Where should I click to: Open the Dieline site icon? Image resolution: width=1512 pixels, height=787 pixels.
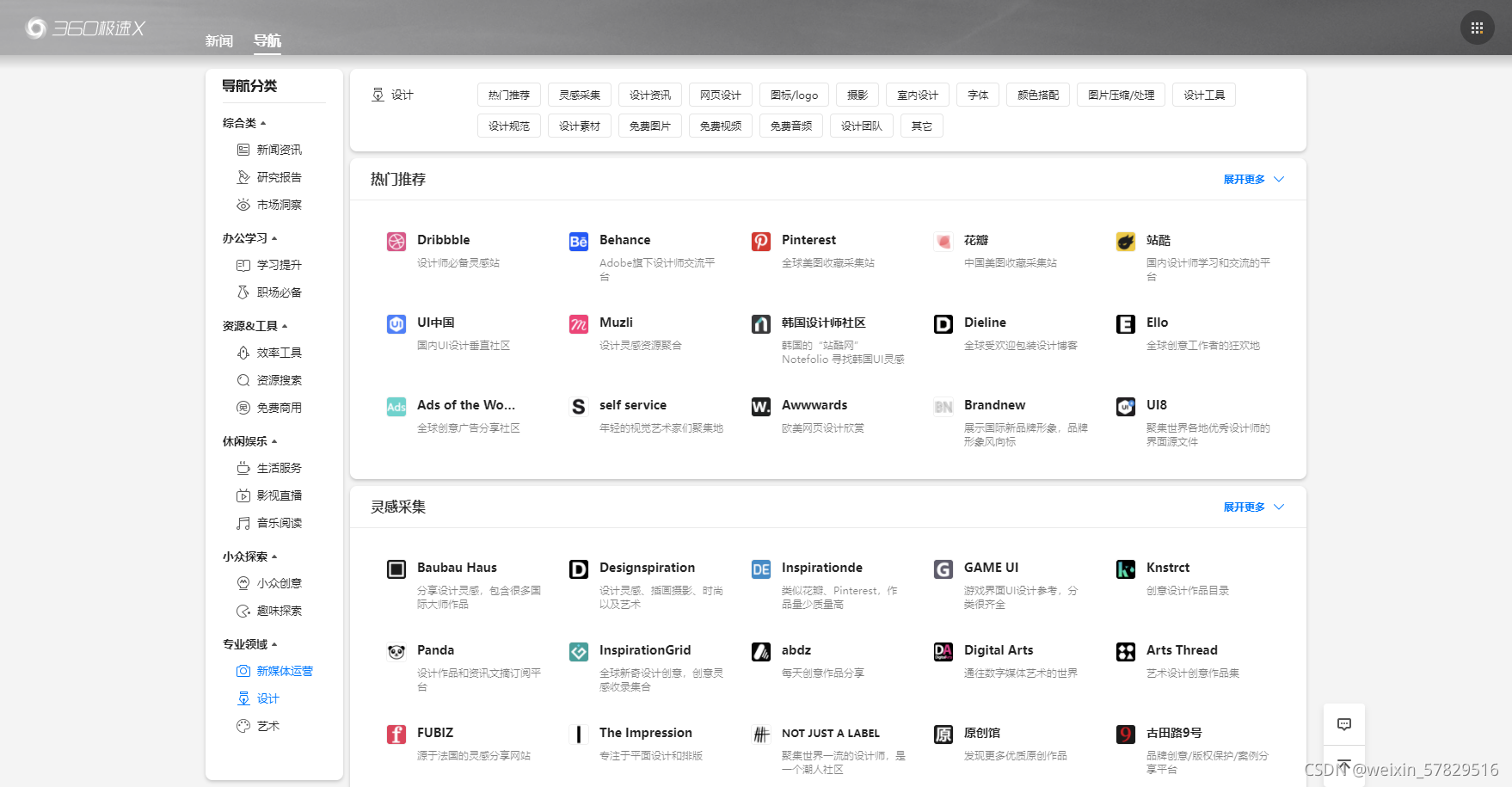coord(943,324)
